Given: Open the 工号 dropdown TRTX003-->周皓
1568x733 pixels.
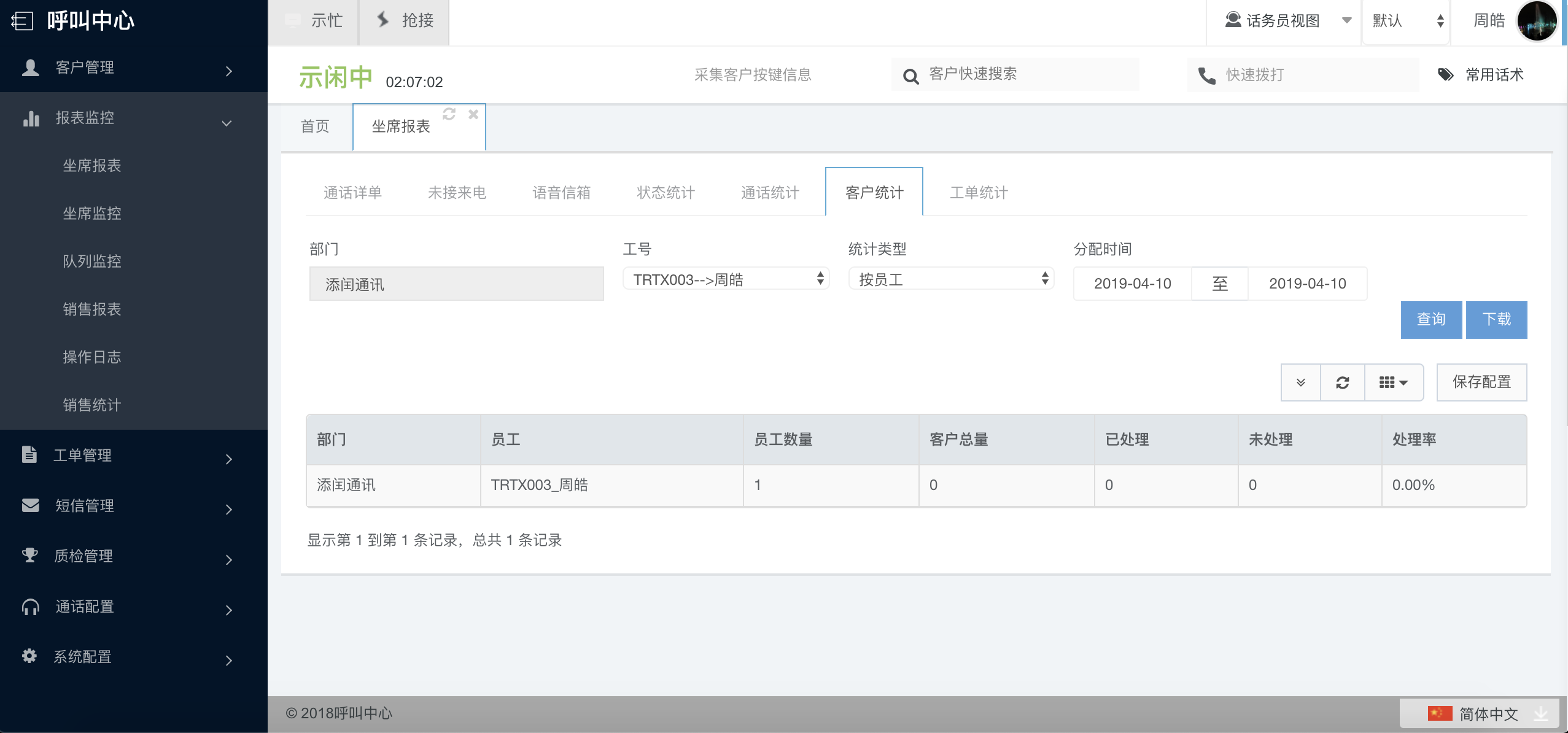Looking at the screenshot, I should tap(726, 279).
